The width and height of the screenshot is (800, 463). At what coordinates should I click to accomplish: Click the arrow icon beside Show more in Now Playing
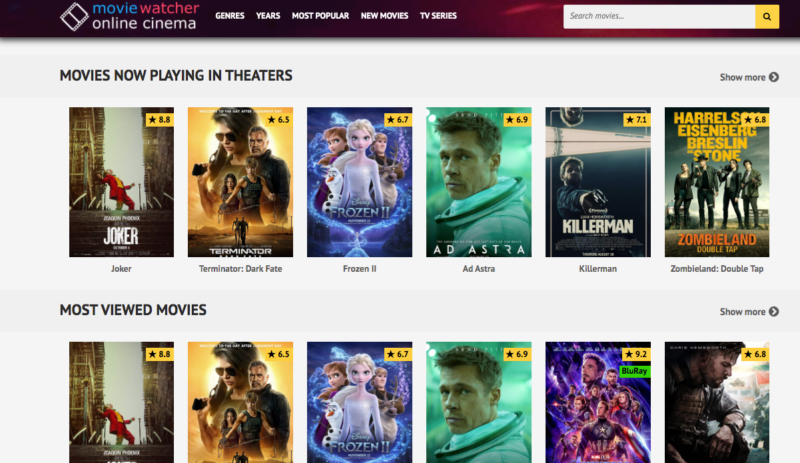(x=774, y=77)
